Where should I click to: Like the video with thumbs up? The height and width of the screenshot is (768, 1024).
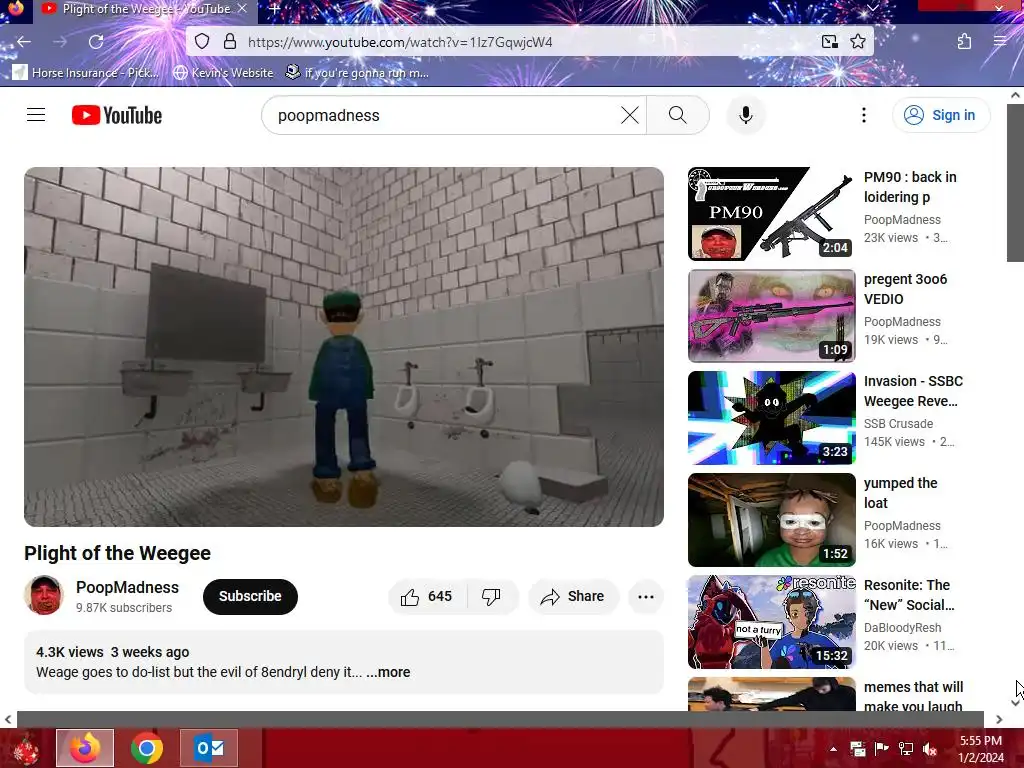(x=427, y=596)
